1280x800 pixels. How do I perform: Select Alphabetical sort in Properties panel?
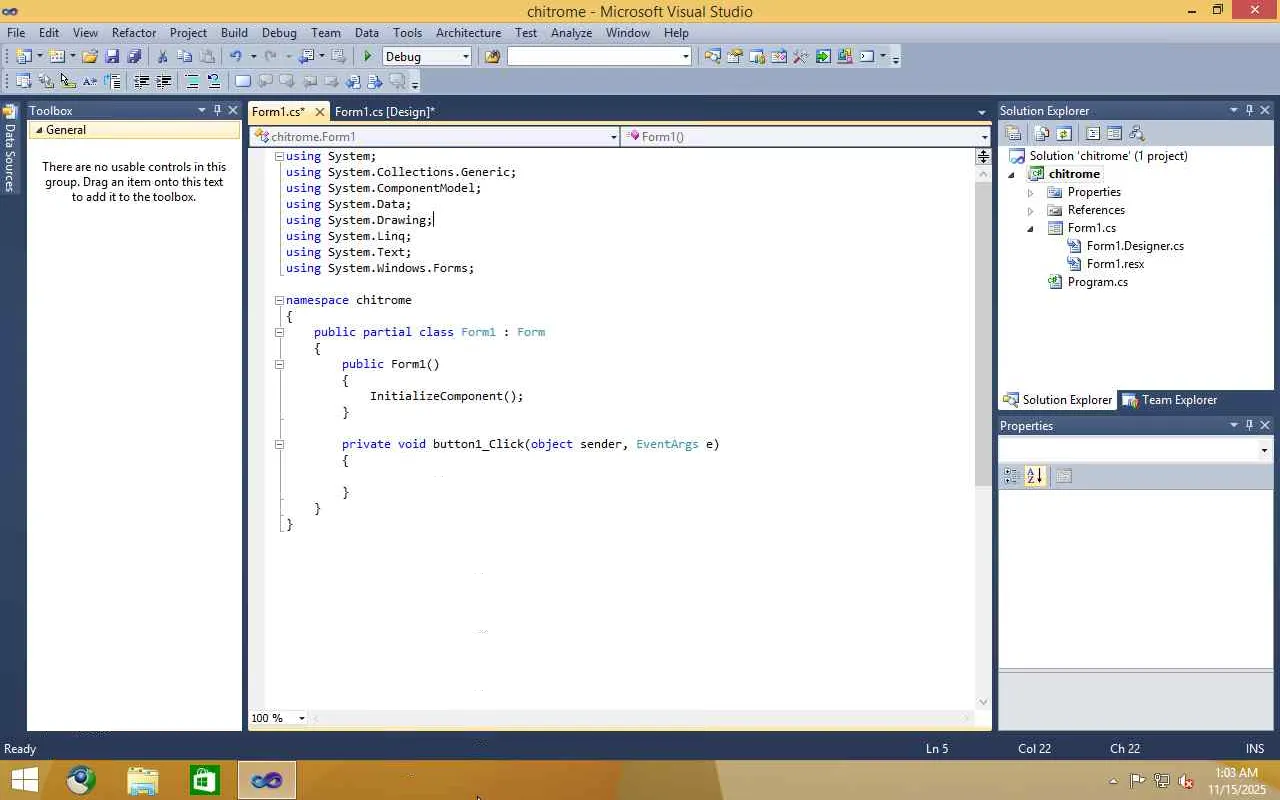click(1034, 476)
